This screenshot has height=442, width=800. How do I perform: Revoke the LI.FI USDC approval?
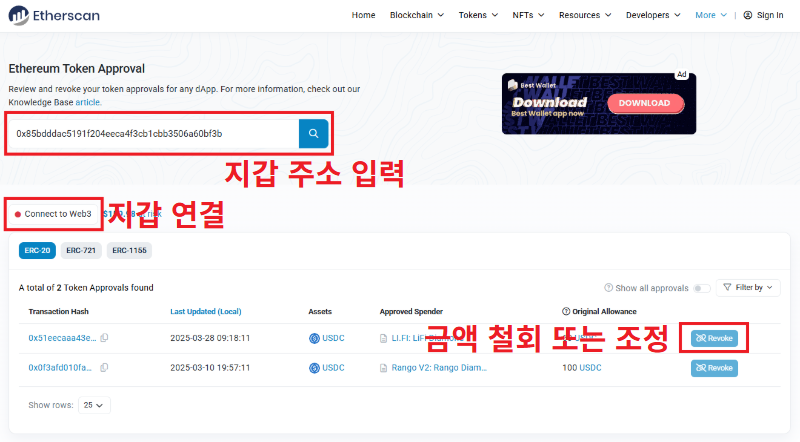tap(714, 338)
